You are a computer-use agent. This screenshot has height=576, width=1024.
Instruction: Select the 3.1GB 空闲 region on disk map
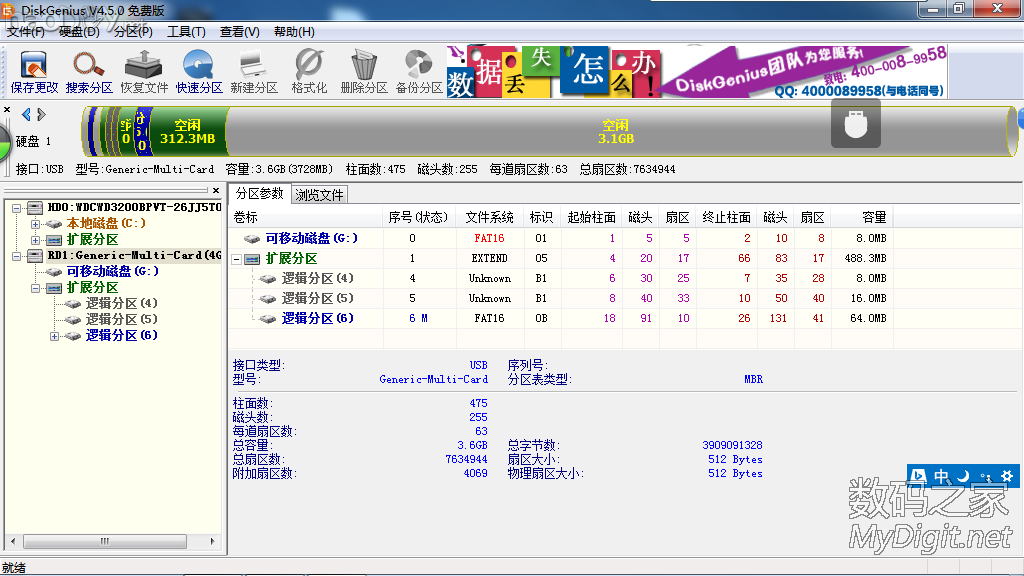click(615, 132)
